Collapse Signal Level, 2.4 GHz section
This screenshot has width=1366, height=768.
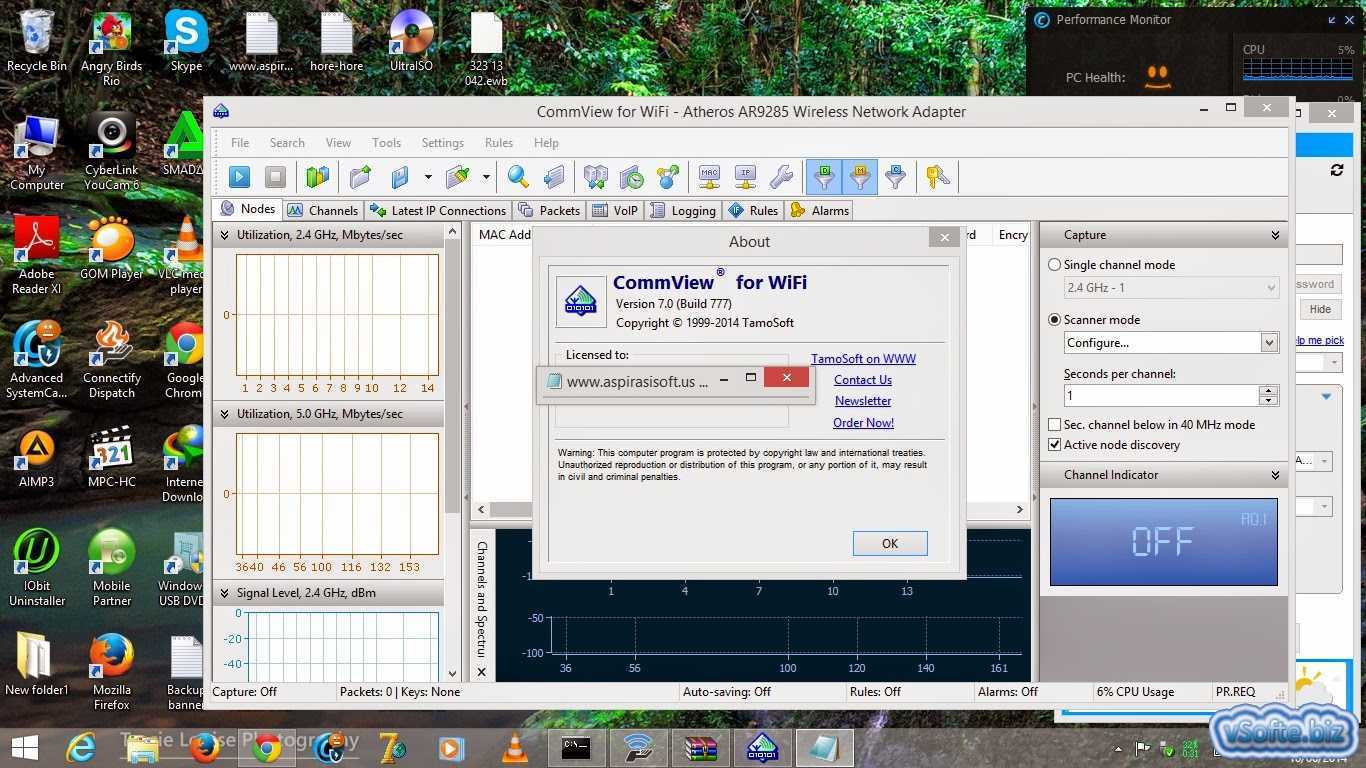click(x=223, y=593)
